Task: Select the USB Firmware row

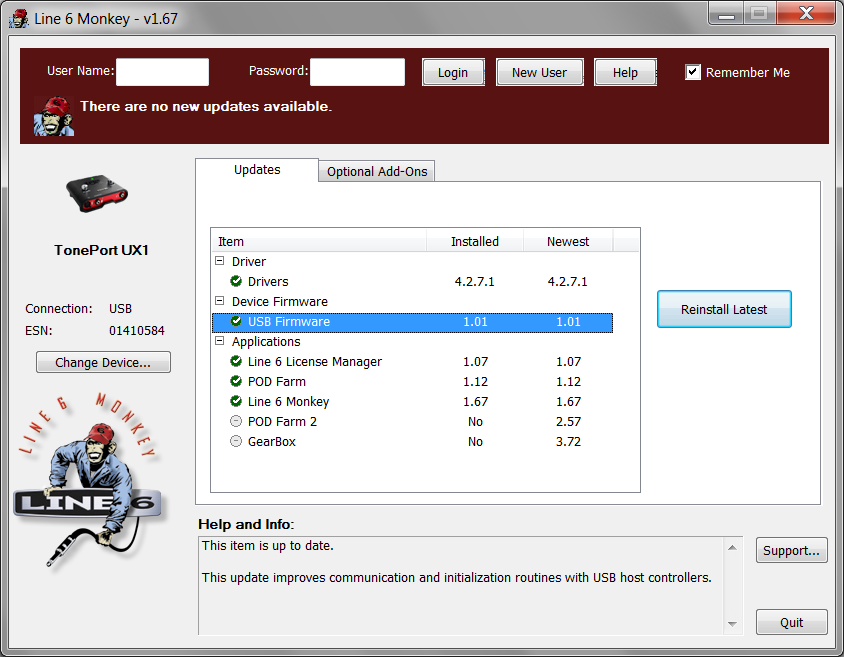Action: (x=412, y=322)
